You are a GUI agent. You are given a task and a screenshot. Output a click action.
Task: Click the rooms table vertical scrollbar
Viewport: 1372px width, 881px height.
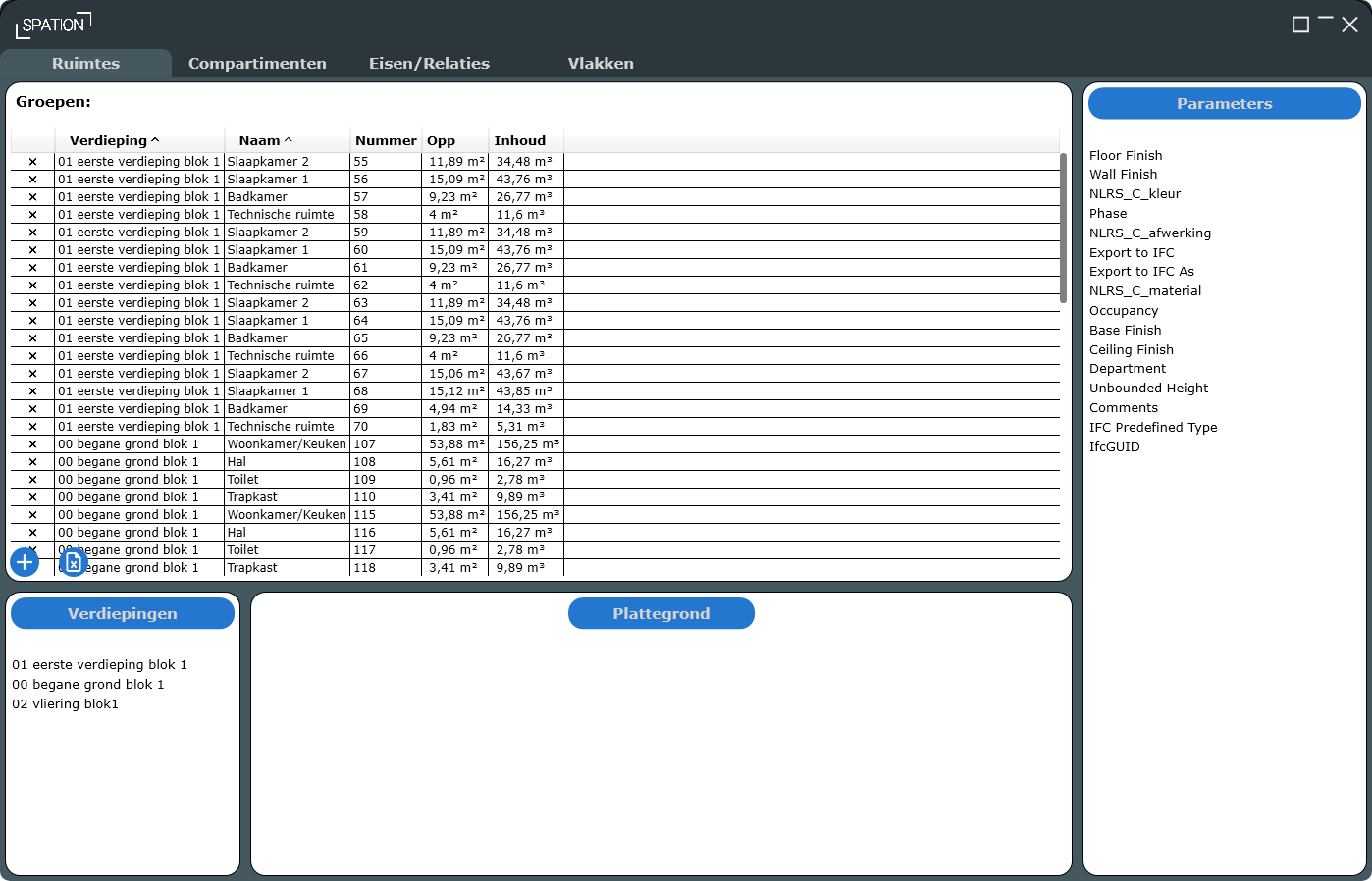click(1063, 228)
